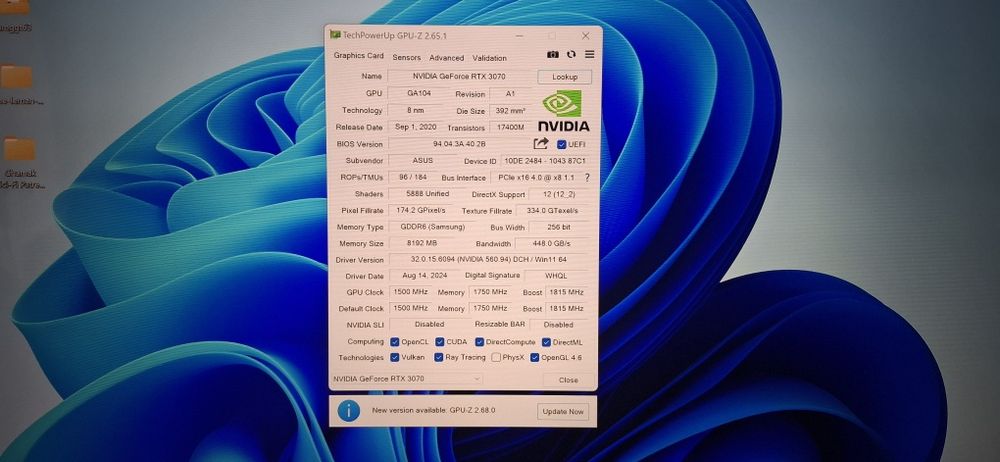Click the Update Now button
Image resolution: width=1000 pixels, height=462 pixels.
tap(562, 412)
